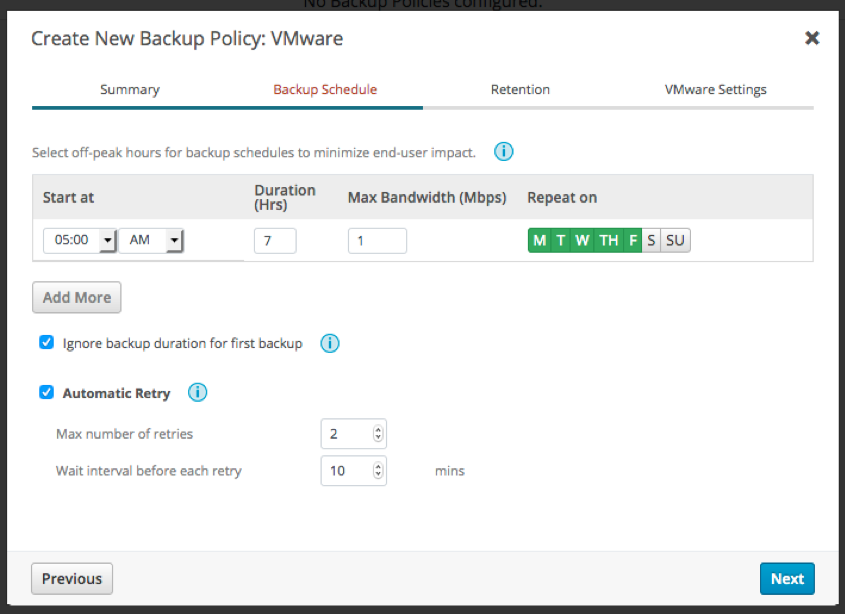The width and height of the screenshot is (845, 614).
Task: Open info icon beside off-peak hours text
Action: [503, 151]
